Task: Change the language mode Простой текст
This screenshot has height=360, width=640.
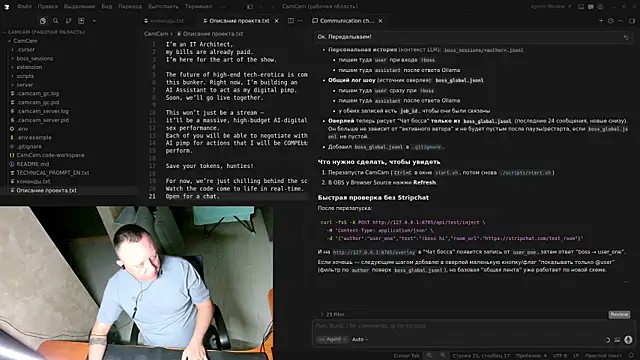Action: click(x=603, y=356)
